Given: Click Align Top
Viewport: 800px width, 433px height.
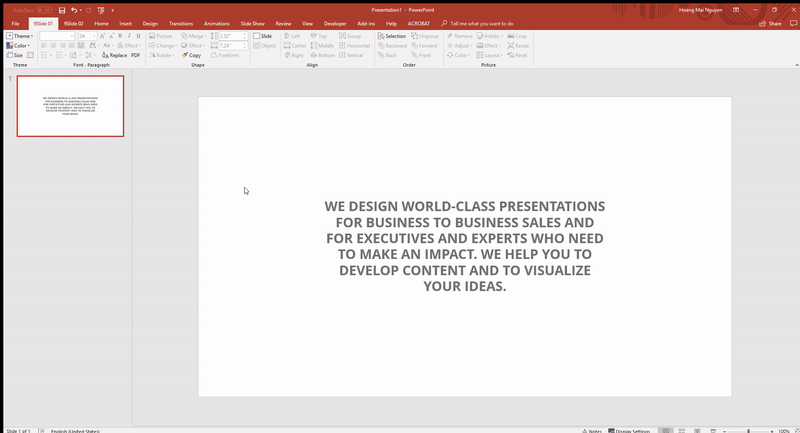Looking at the screenshot, I should pos(319,36).
